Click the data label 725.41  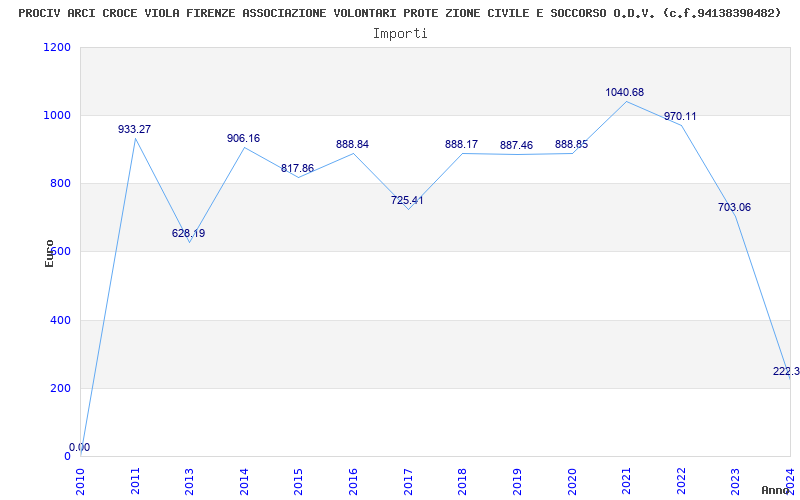coord(407,201)
